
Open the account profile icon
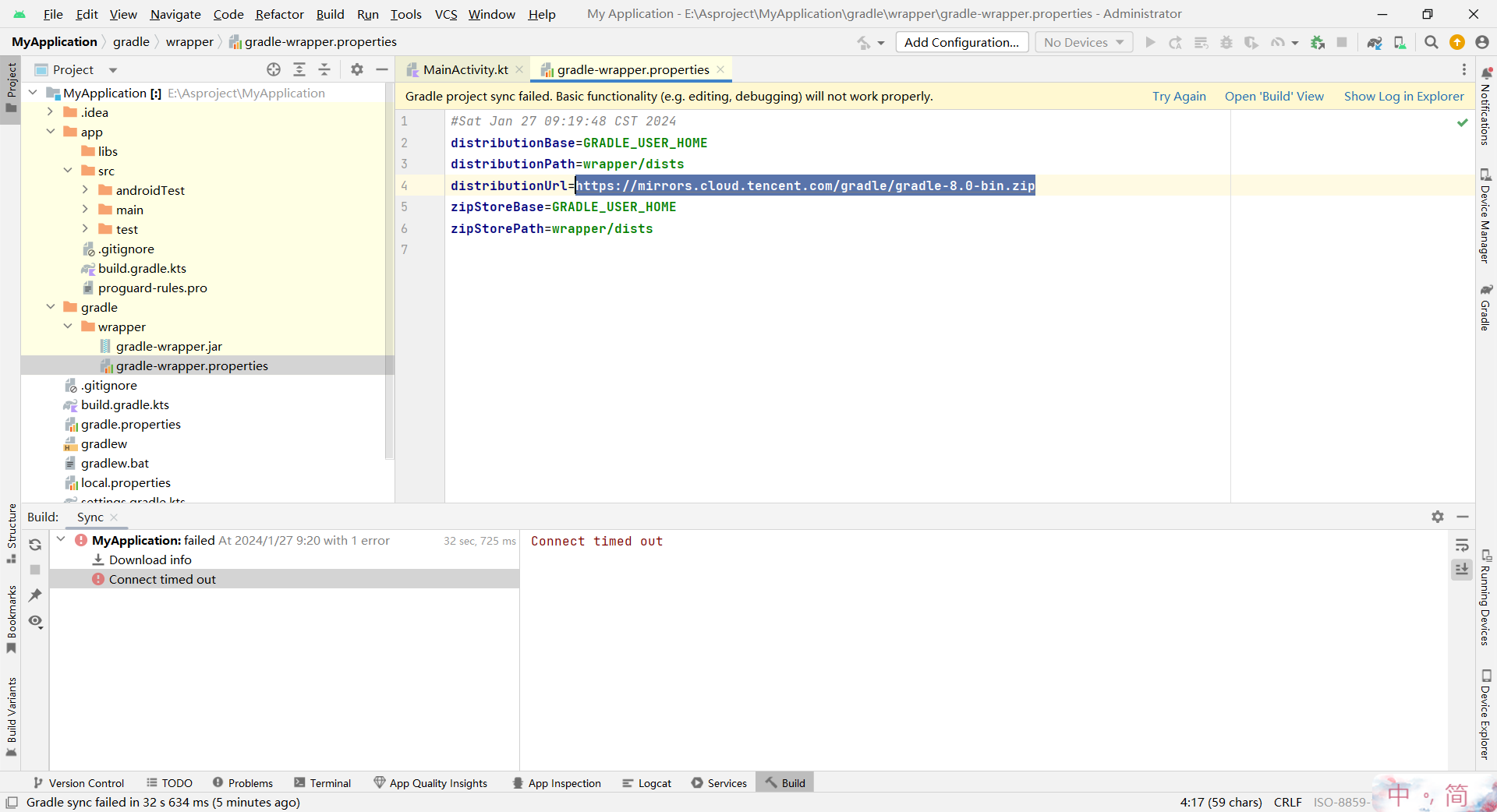1481,43
